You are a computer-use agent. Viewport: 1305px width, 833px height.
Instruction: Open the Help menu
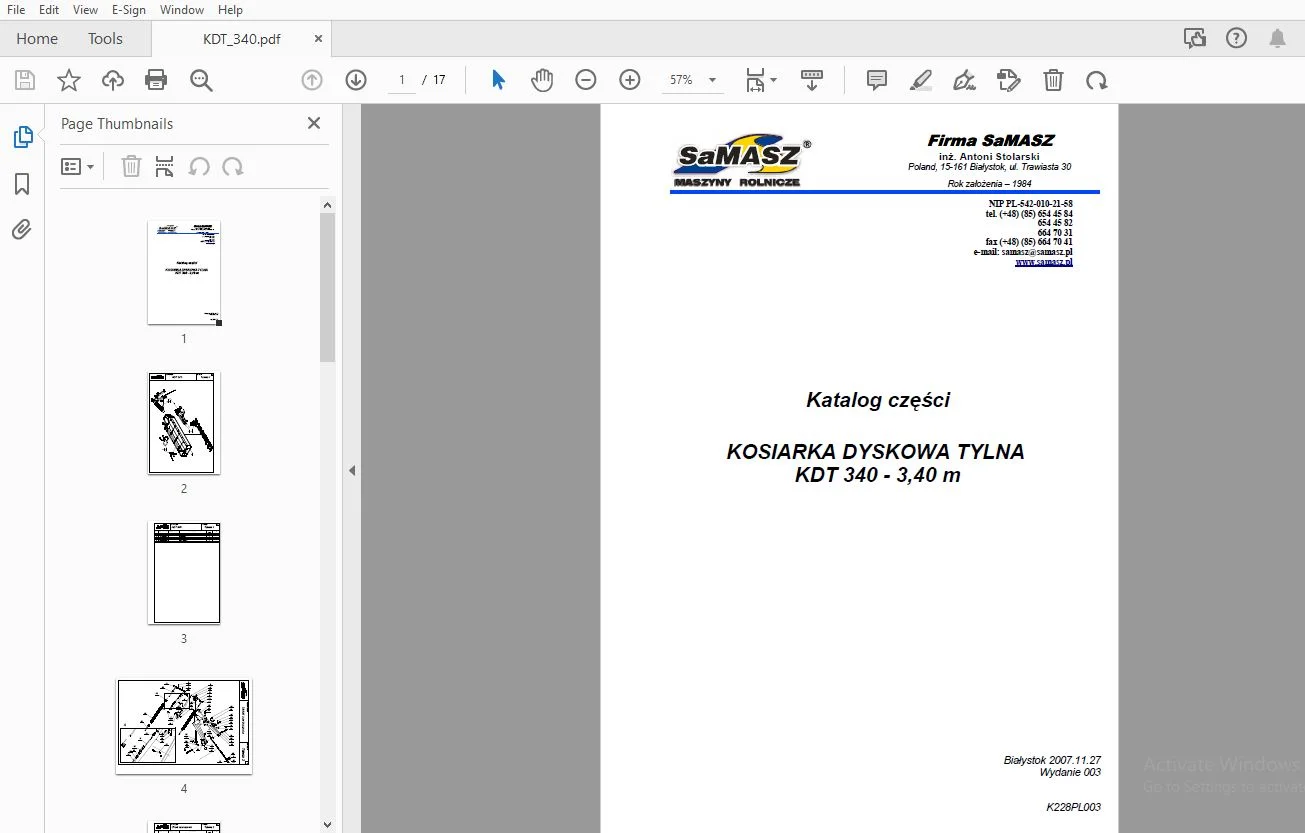[x=230, y=9]
